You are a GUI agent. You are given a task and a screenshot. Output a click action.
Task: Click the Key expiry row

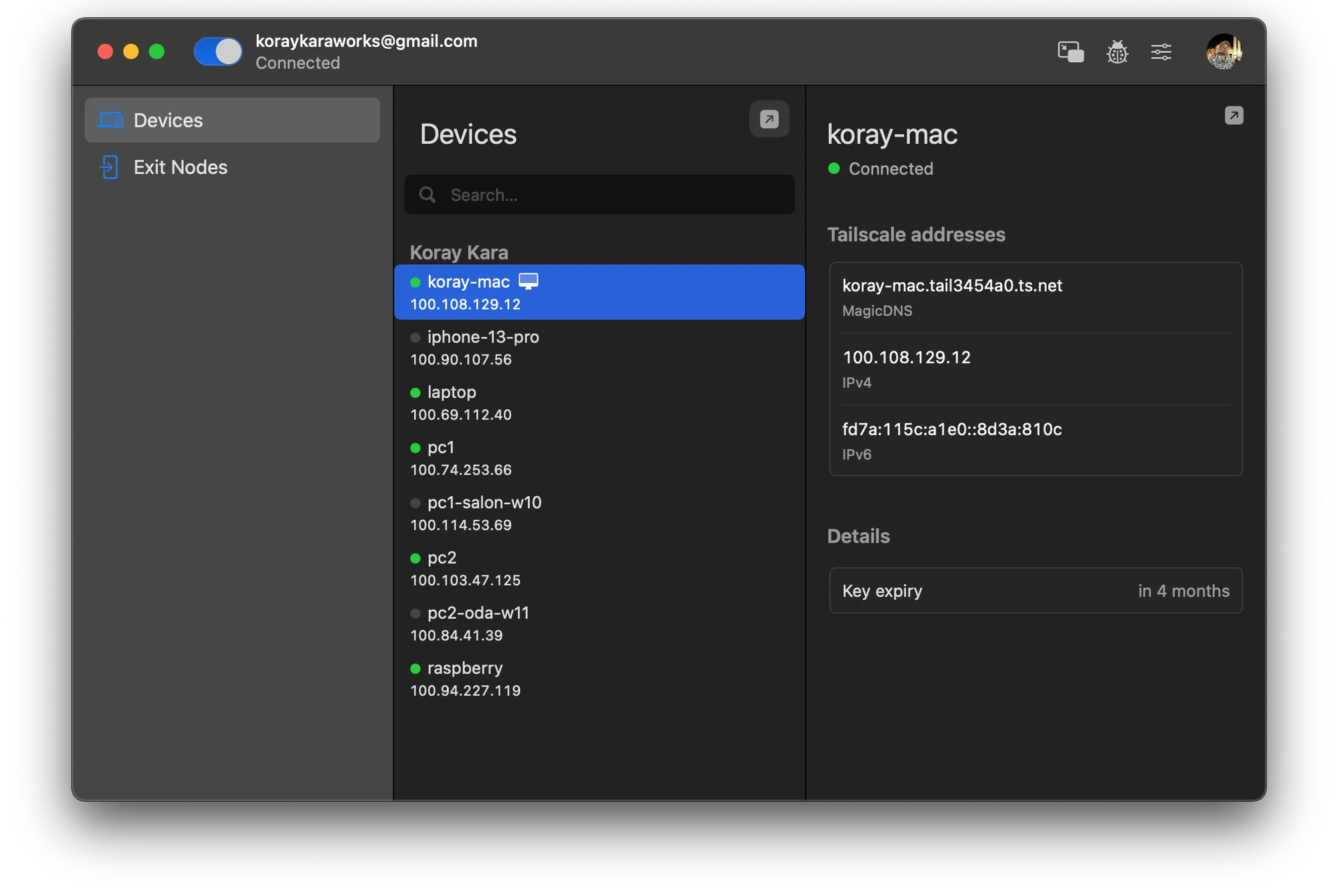(x=1036, y=590)
